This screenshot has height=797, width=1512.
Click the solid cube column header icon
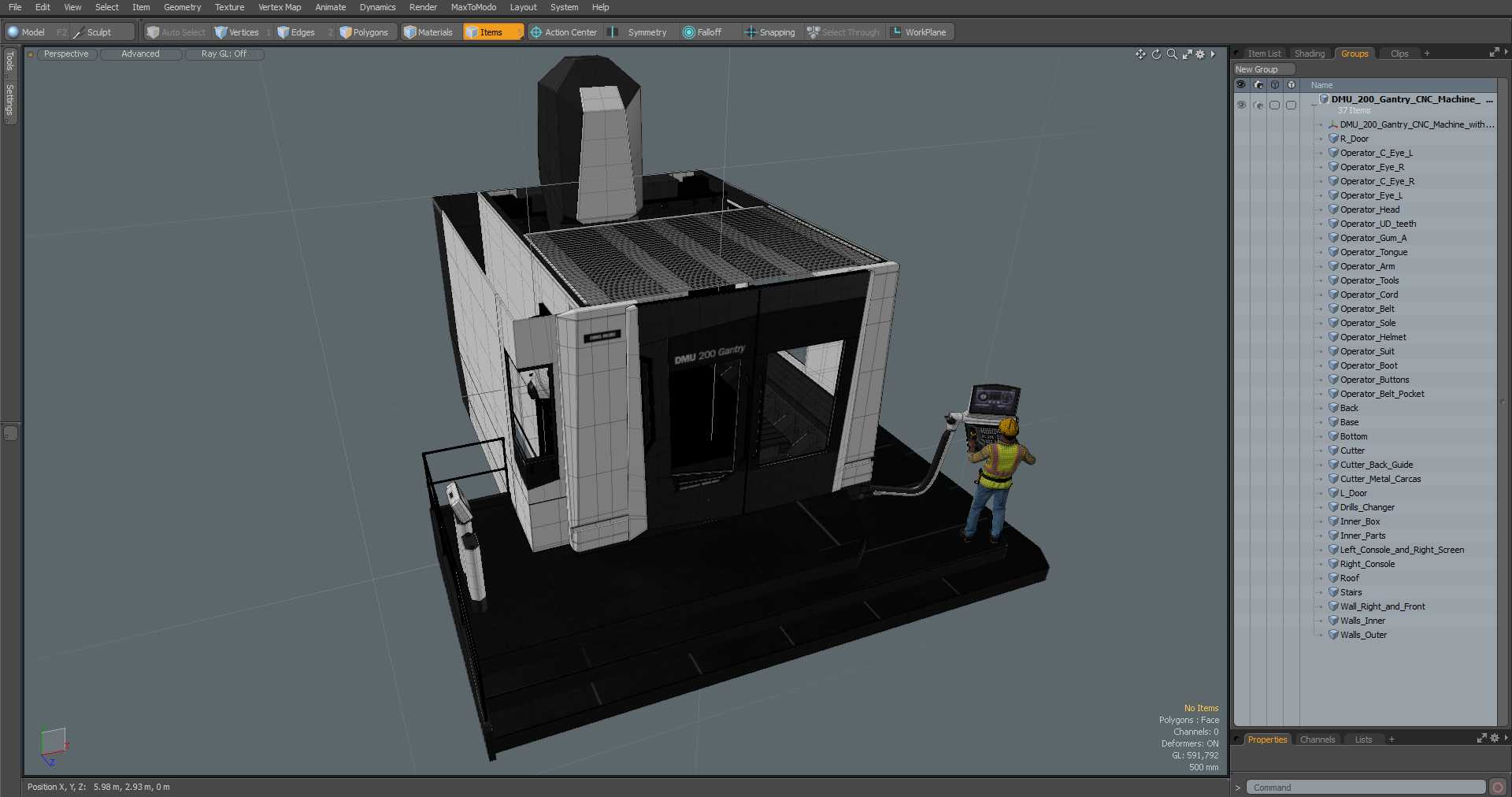click(x=1291, y=85)
